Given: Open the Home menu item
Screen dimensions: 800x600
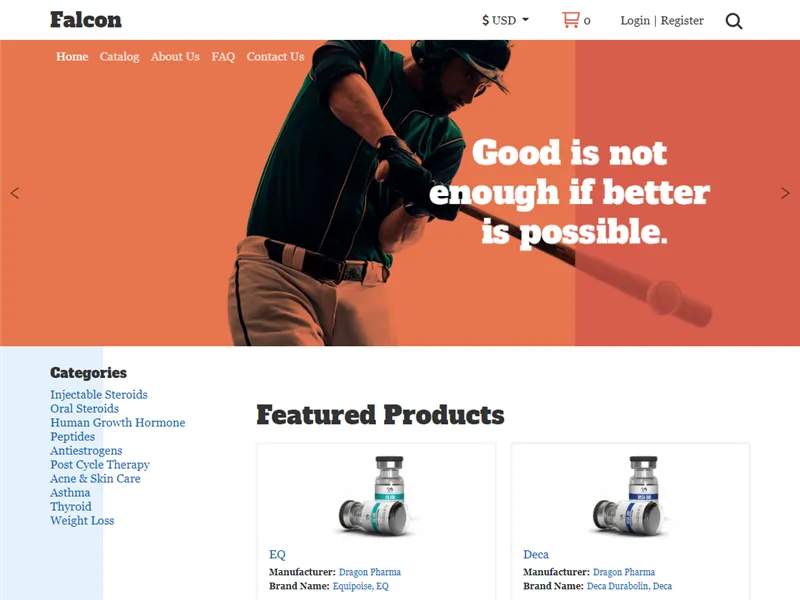Looking at the screenshot, I should (72, 56).
